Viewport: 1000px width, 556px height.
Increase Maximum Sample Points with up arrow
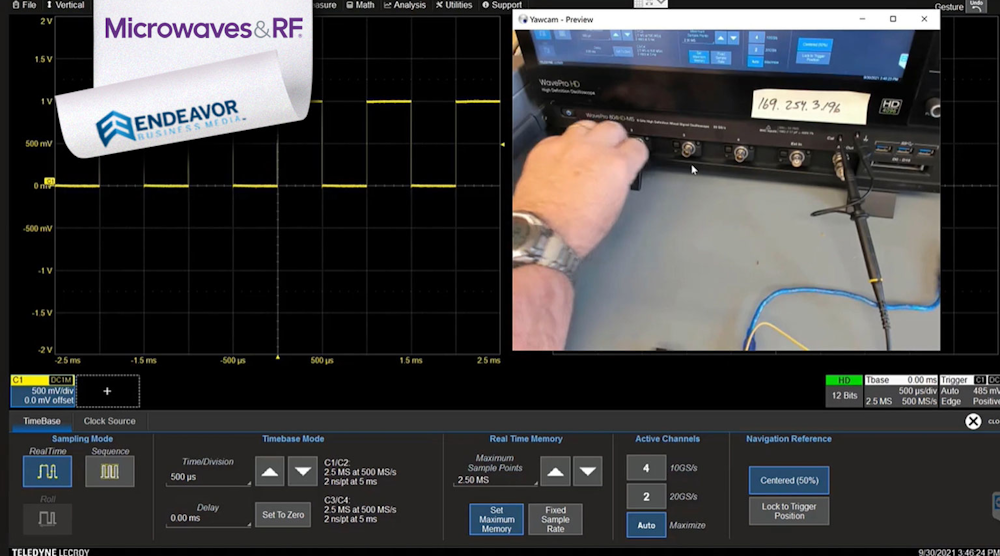coord(555,471)
